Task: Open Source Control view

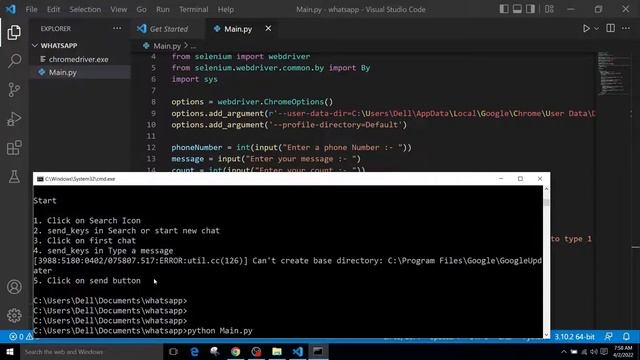Action: [x=14, y=89]
